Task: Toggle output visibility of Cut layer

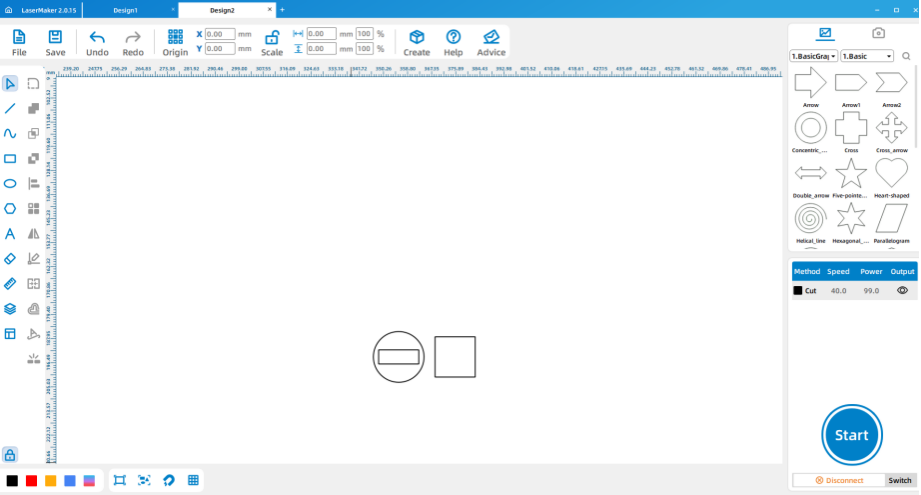Action: click(x=902, y=291)
